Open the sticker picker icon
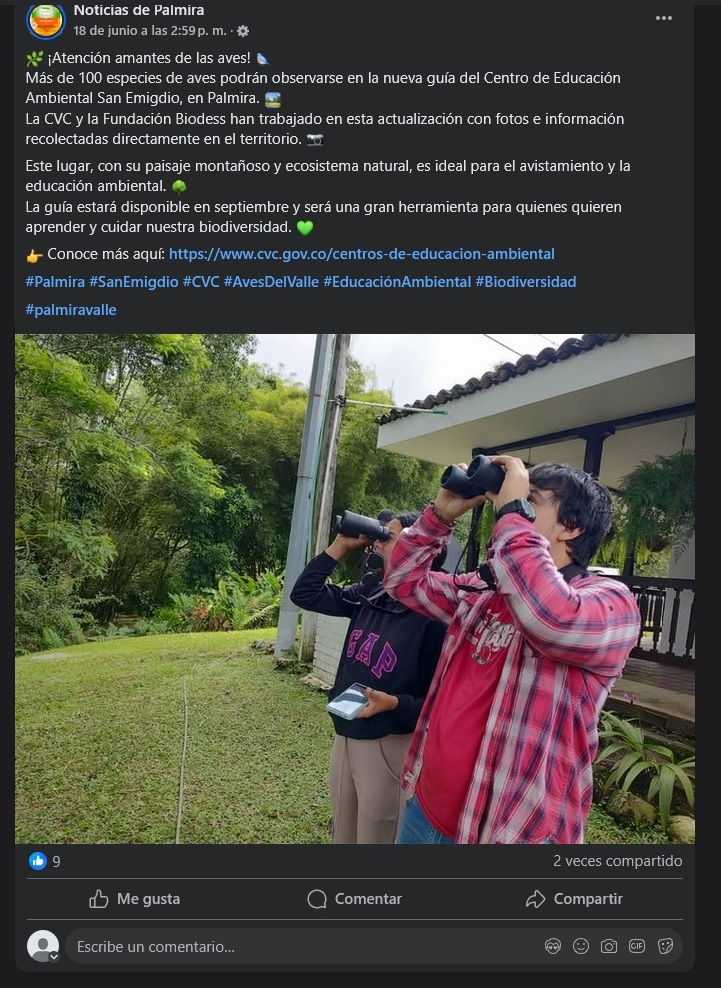Screen dimensions: 721x988 tap(665, 946)
